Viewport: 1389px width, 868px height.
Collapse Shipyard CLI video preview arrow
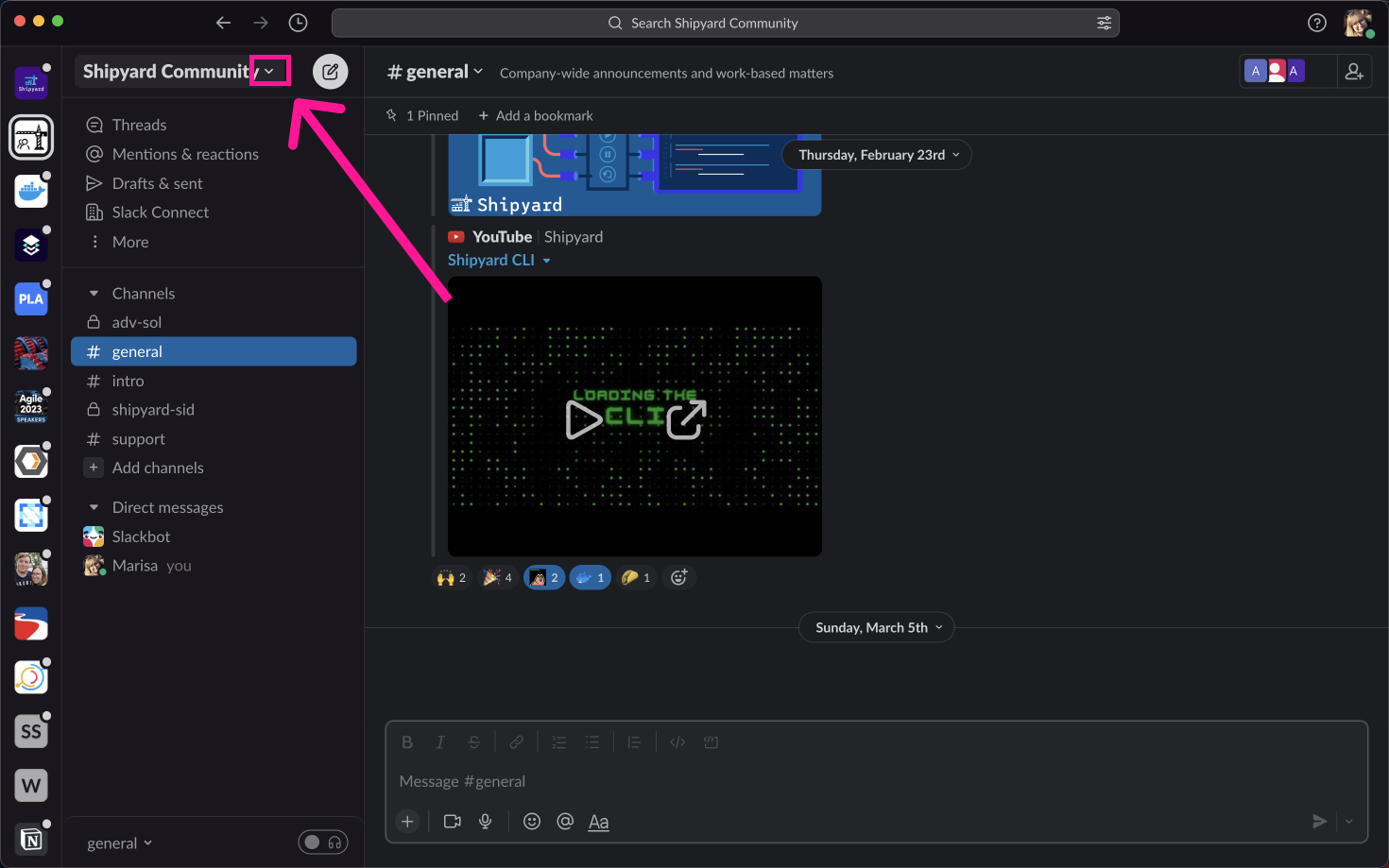(x=546, y=261)
